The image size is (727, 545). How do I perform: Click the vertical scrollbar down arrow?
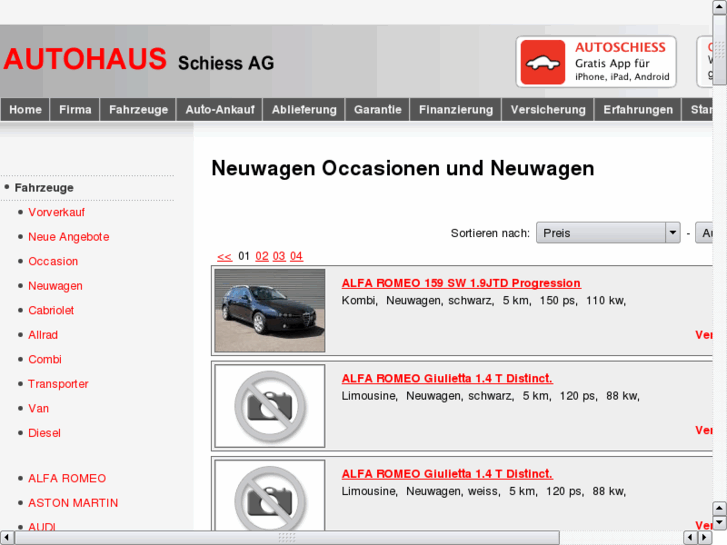tap(719, 522)
